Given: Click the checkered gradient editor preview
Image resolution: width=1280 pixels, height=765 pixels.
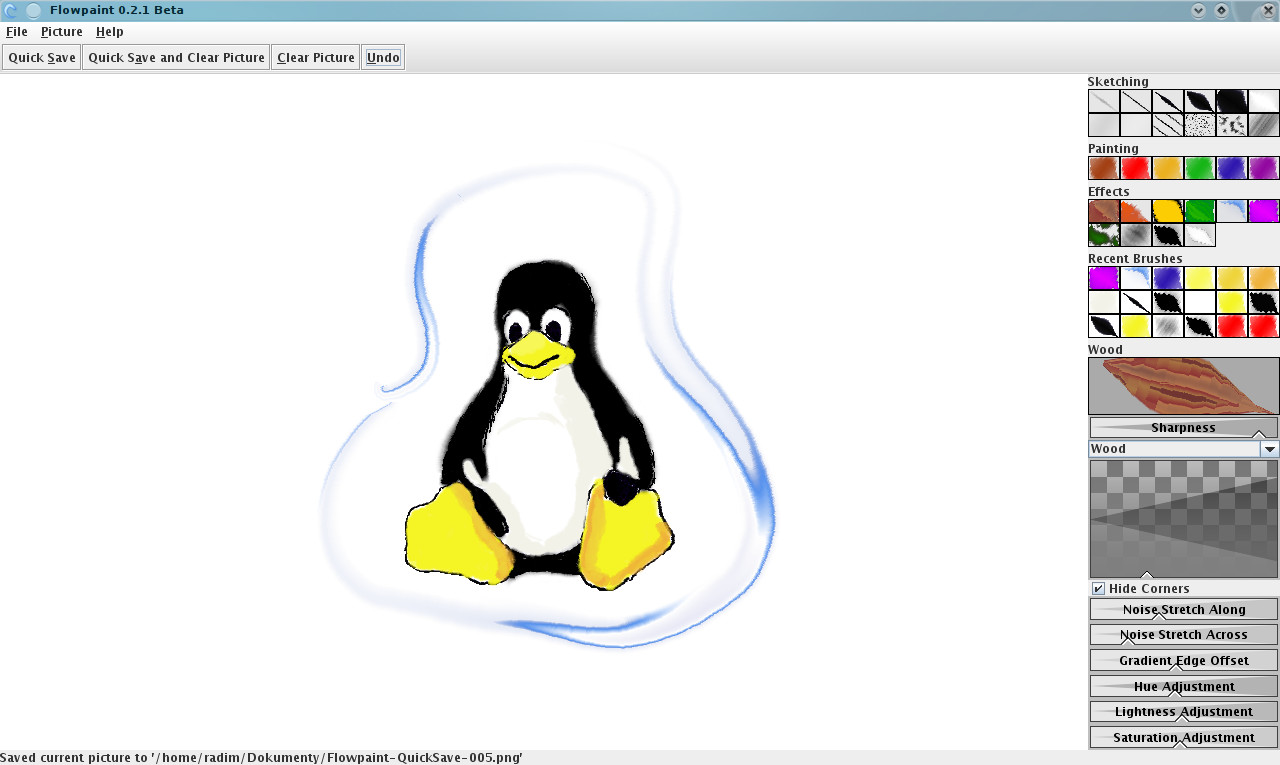Looking at the screenshot, I should [x=1184, y=519].
